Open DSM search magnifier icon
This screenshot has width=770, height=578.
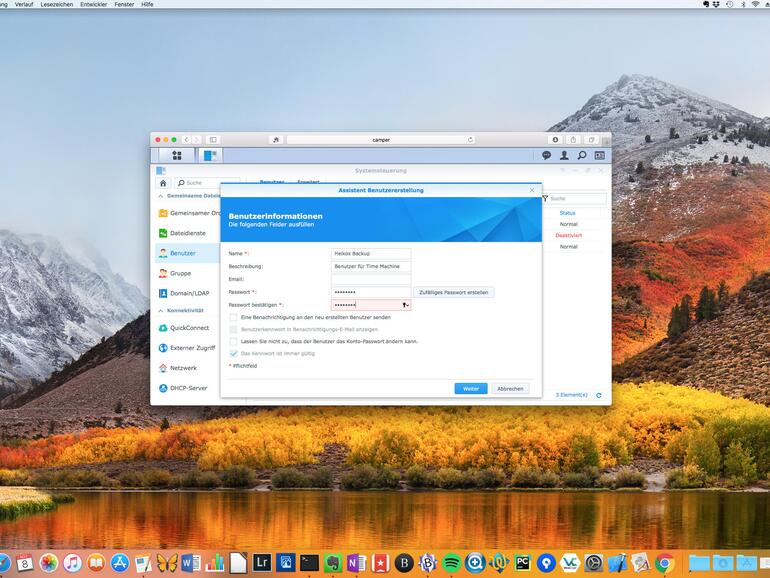click(x=582, y=155)
